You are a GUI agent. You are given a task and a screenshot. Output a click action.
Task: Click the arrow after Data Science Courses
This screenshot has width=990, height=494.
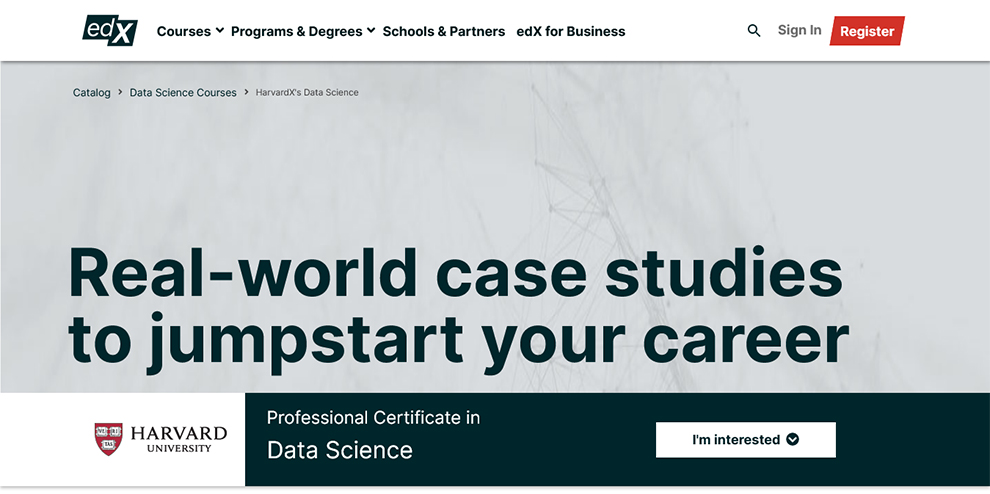coord(246,92)
